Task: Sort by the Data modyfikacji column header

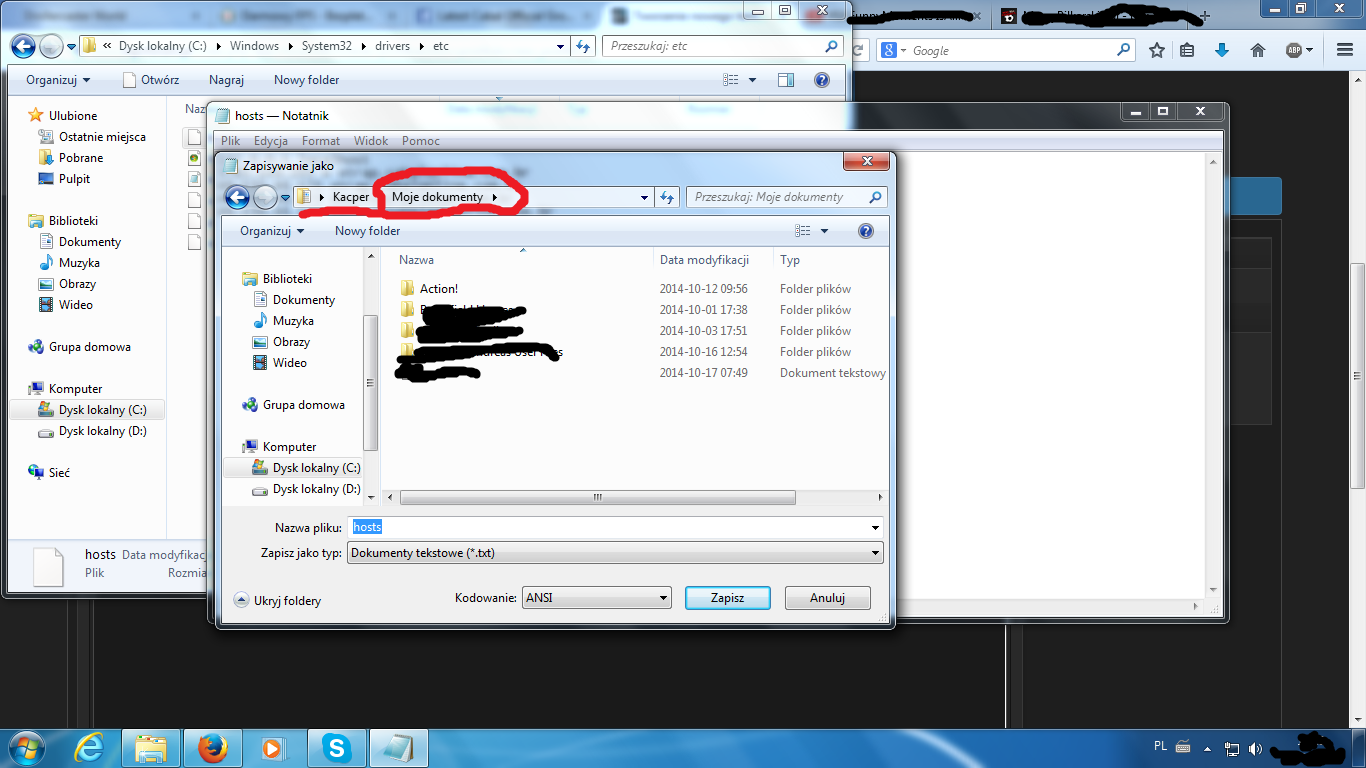Action: (704, 260)
